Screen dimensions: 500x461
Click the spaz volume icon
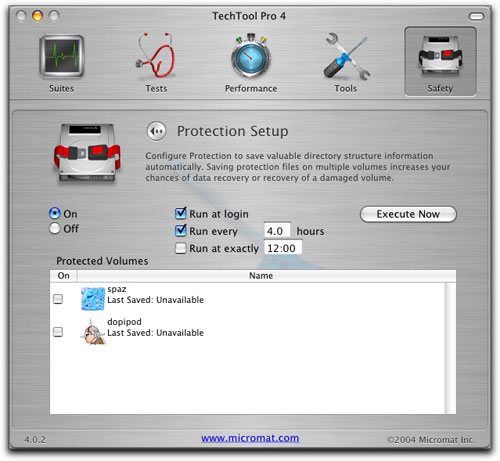(x=93, y=299)
